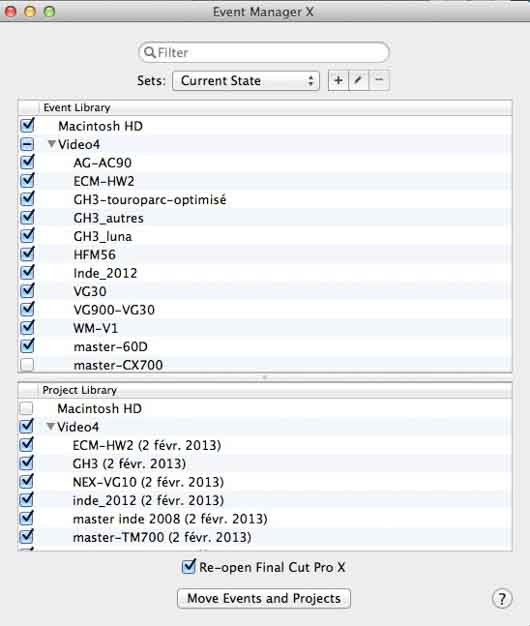Uncheck ECM-HW2 (2 févr. 2013) project checkbox
The width and height of the screenshot is (530, 626).
(x=27, y=444)
